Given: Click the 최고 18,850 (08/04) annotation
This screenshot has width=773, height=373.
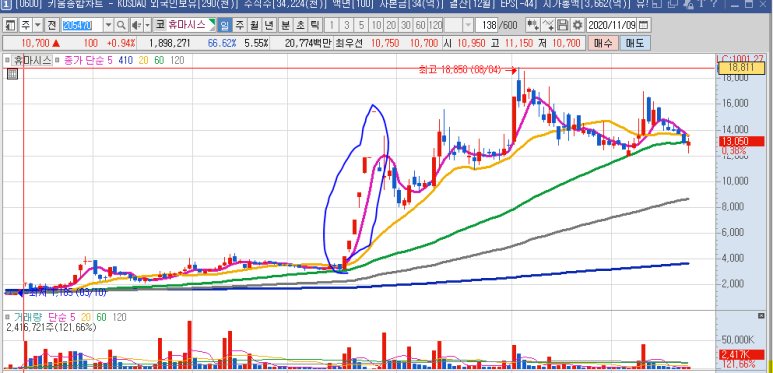Looking at the screenshot, I should (459, 71).
